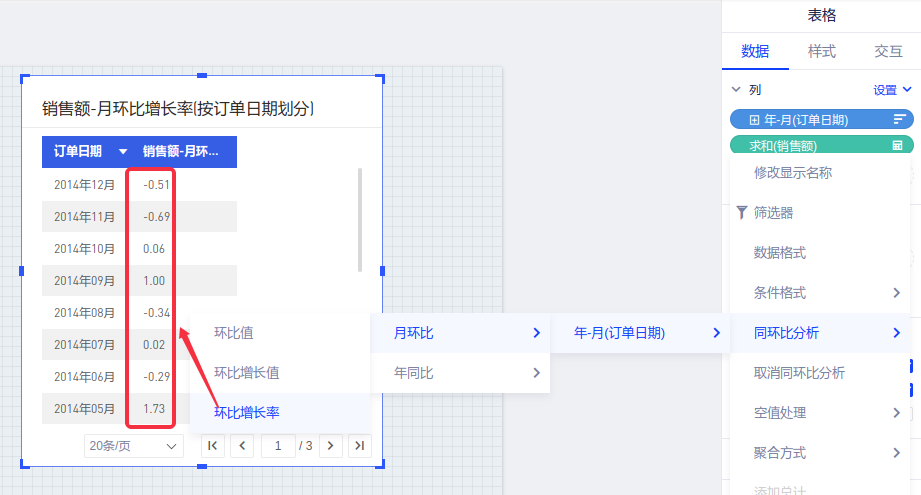Click 取消同环比分析 menu entry

click(x=799, y=373)
